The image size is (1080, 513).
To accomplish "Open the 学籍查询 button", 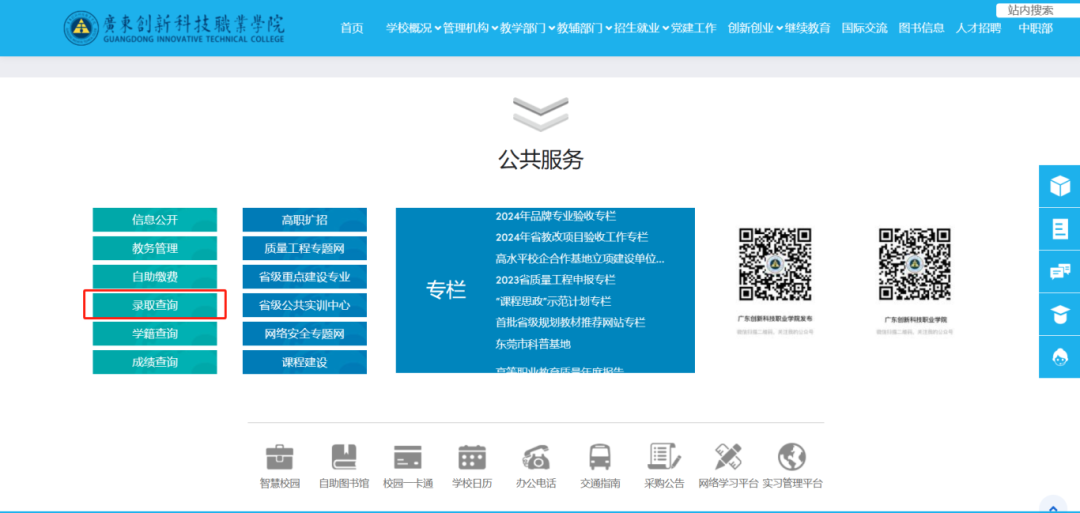I will click(155, 334).
